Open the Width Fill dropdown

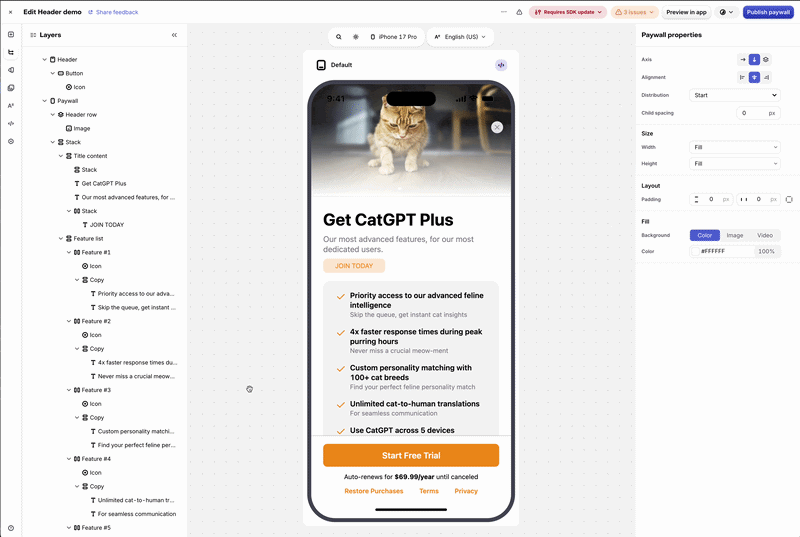(735, 147)
